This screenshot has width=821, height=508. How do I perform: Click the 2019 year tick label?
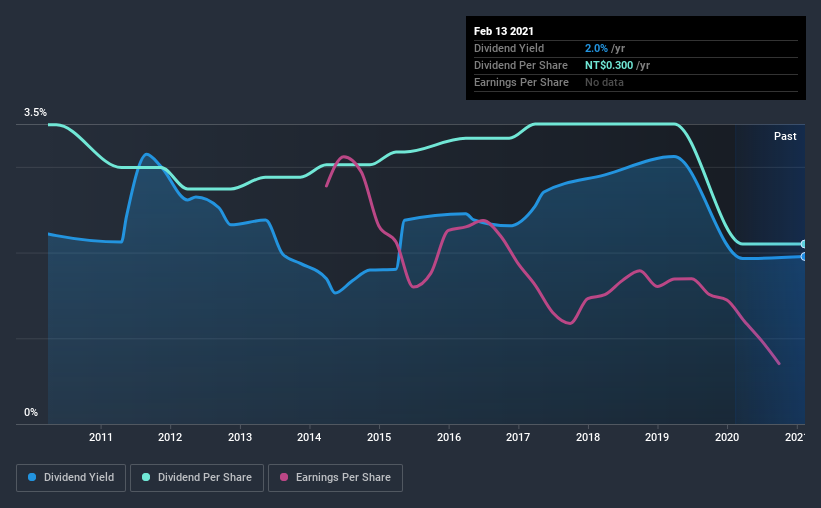click(657, 437)
